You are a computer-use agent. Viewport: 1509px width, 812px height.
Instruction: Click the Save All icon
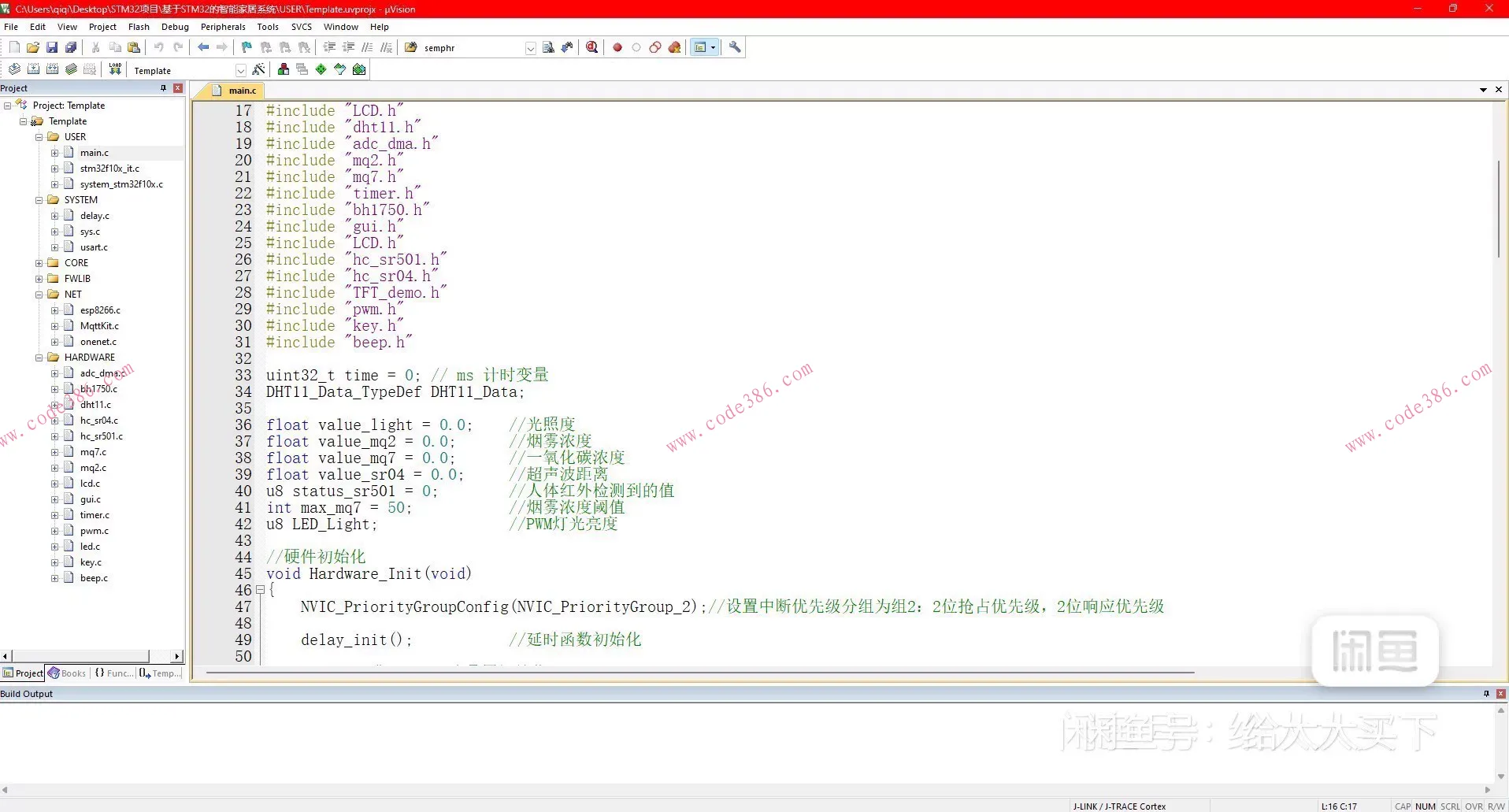click(x=71, y=47)
